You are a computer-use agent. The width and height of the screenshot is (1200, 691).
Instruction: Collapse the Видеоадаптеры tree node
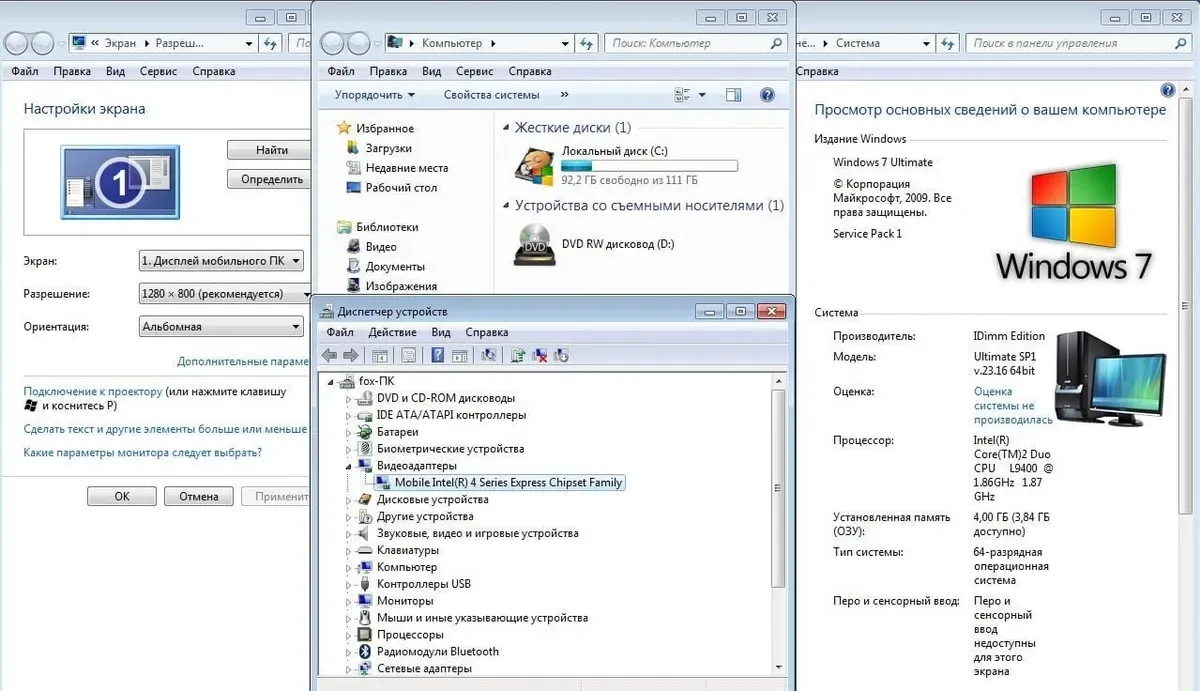tap(349, 466)
